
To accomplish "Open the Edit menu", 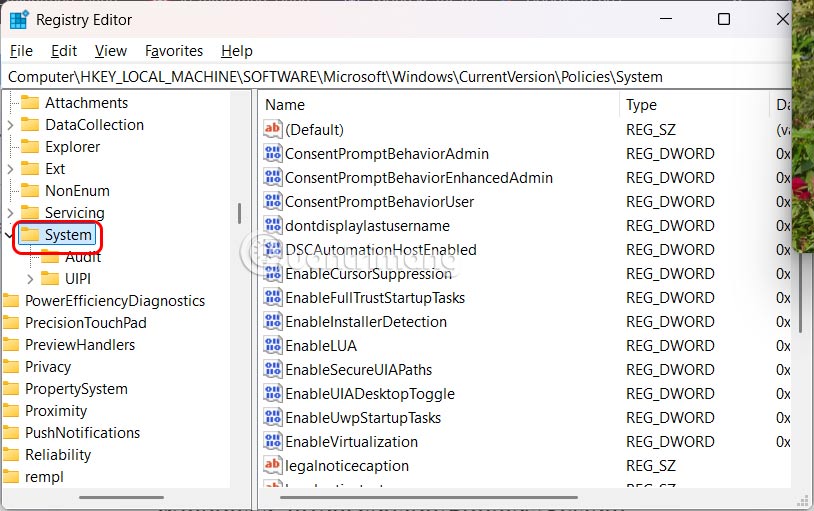I will pyautogui.click(x=64, y=51).
